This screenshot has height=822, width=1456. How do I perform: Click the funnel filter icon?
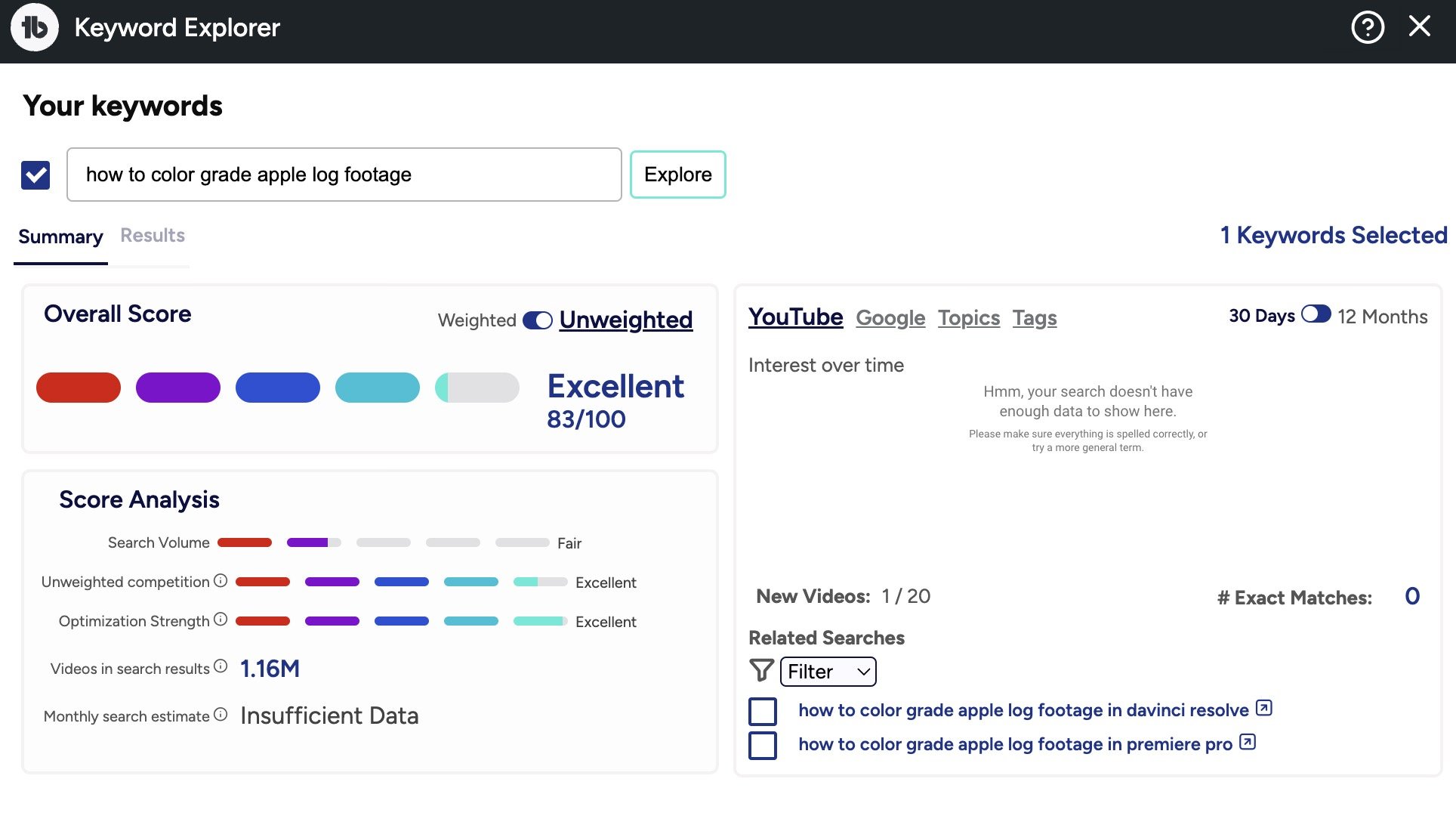pyautogui.click(x=761, y=671)
